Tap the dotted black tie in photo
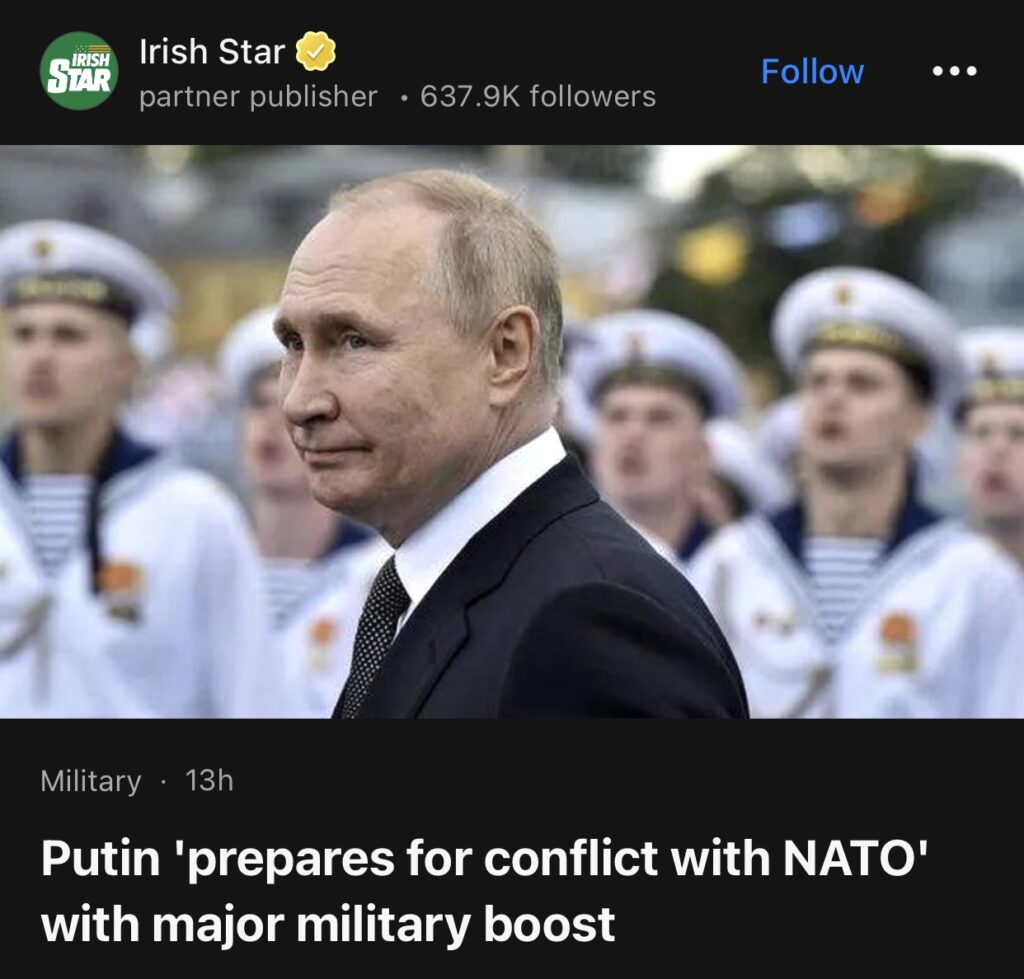Viewport: 1024px width, 979px height. click(x=374, y=637)
